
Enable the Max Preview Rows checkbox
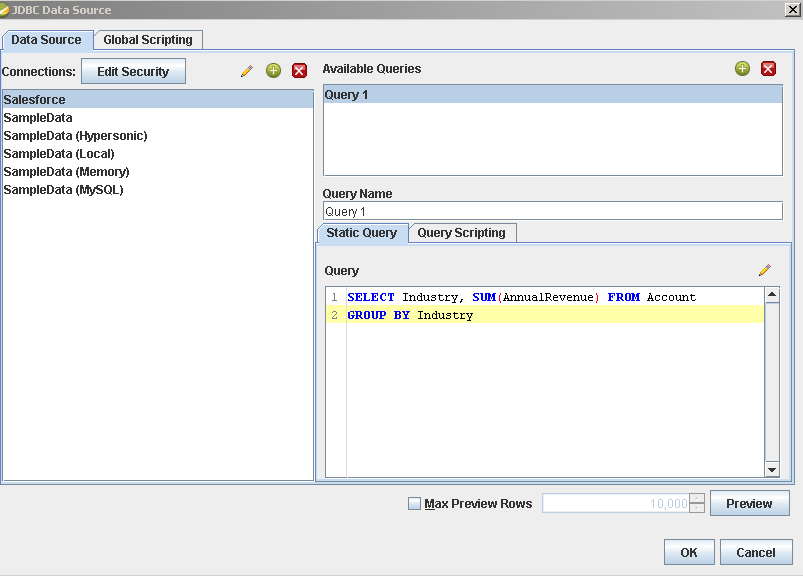click(415, 504)
